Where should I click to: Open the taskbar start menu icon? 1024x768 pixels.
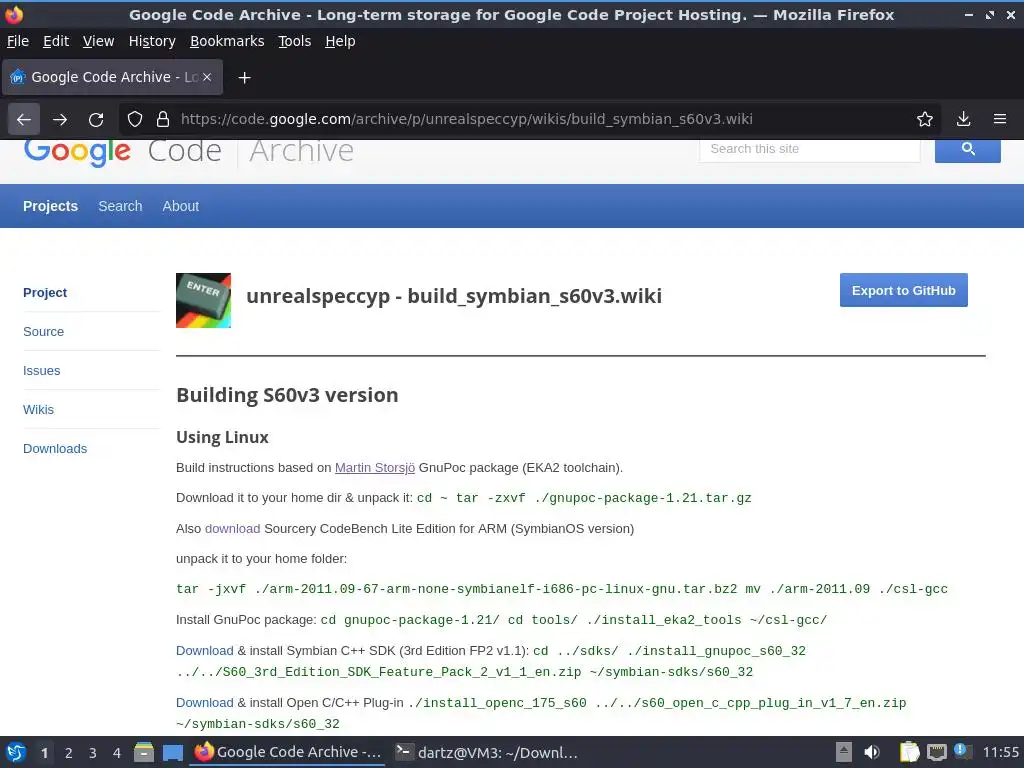(x=16, y=752)
